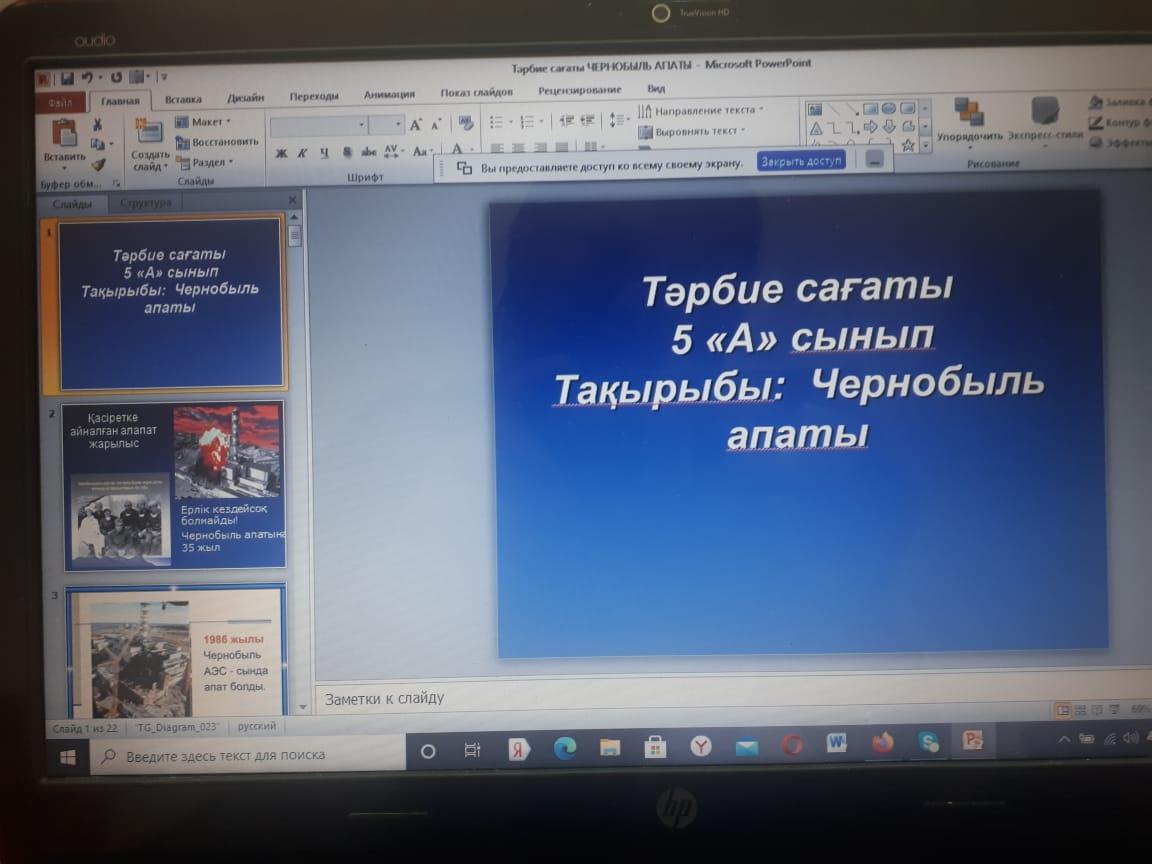Switch to the Вставка ribbon tab
The height and width of the screenshot is (864, 1152).
(183, 99)
